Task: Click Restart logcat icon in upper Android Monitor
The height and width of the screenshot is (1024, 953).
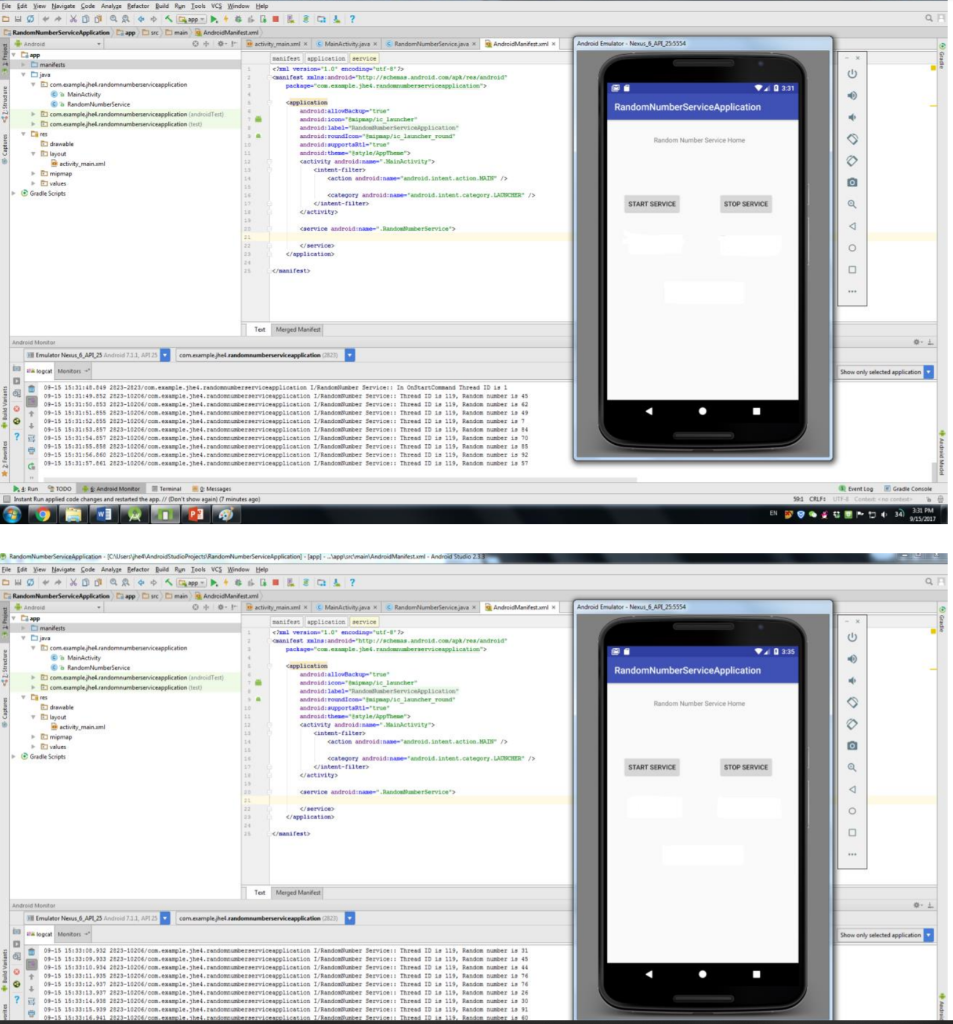Action: pyautogui.click(x=31, y=466)
